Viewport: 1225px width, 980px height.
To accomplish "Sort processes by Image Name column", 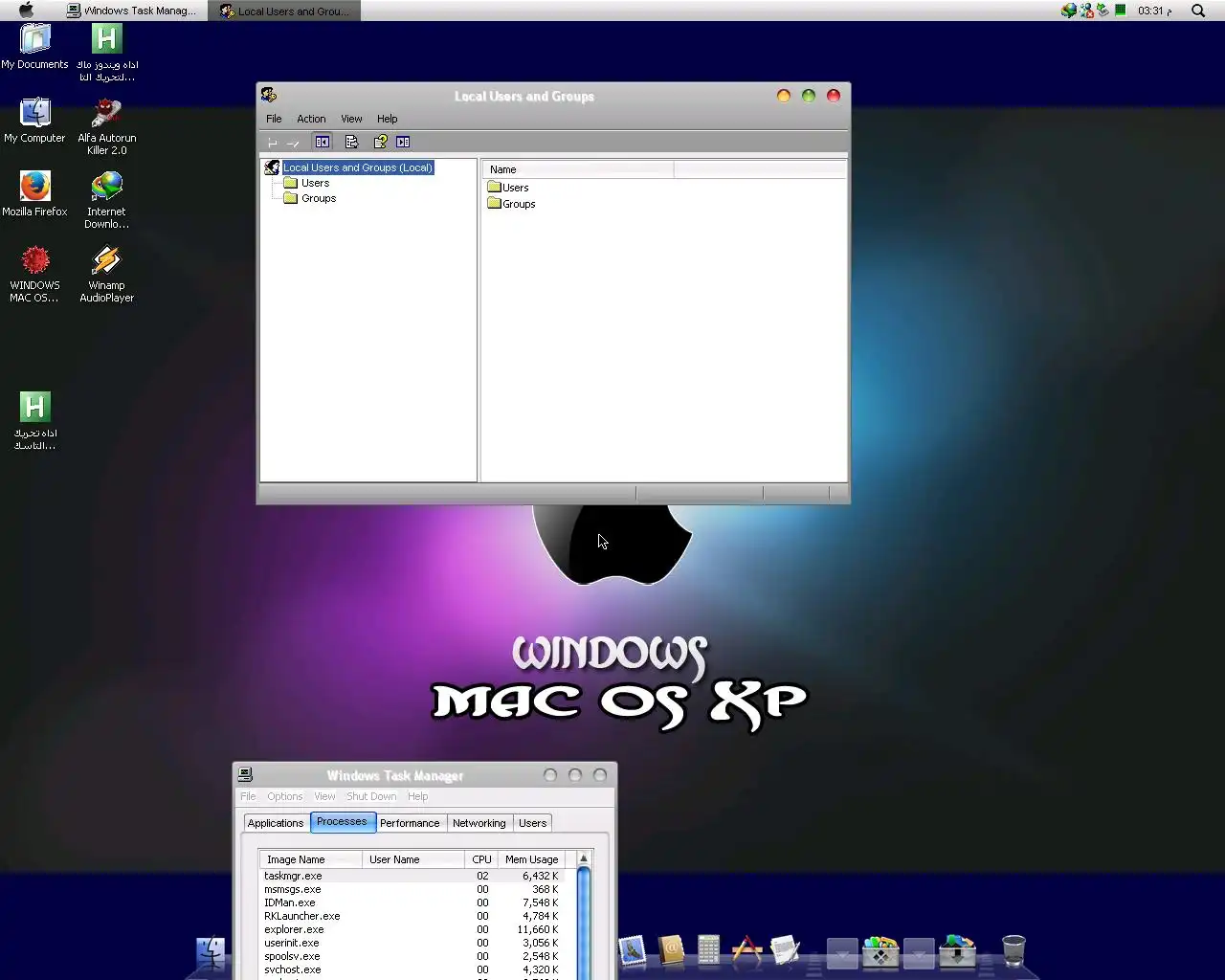I will click(311, 859).
